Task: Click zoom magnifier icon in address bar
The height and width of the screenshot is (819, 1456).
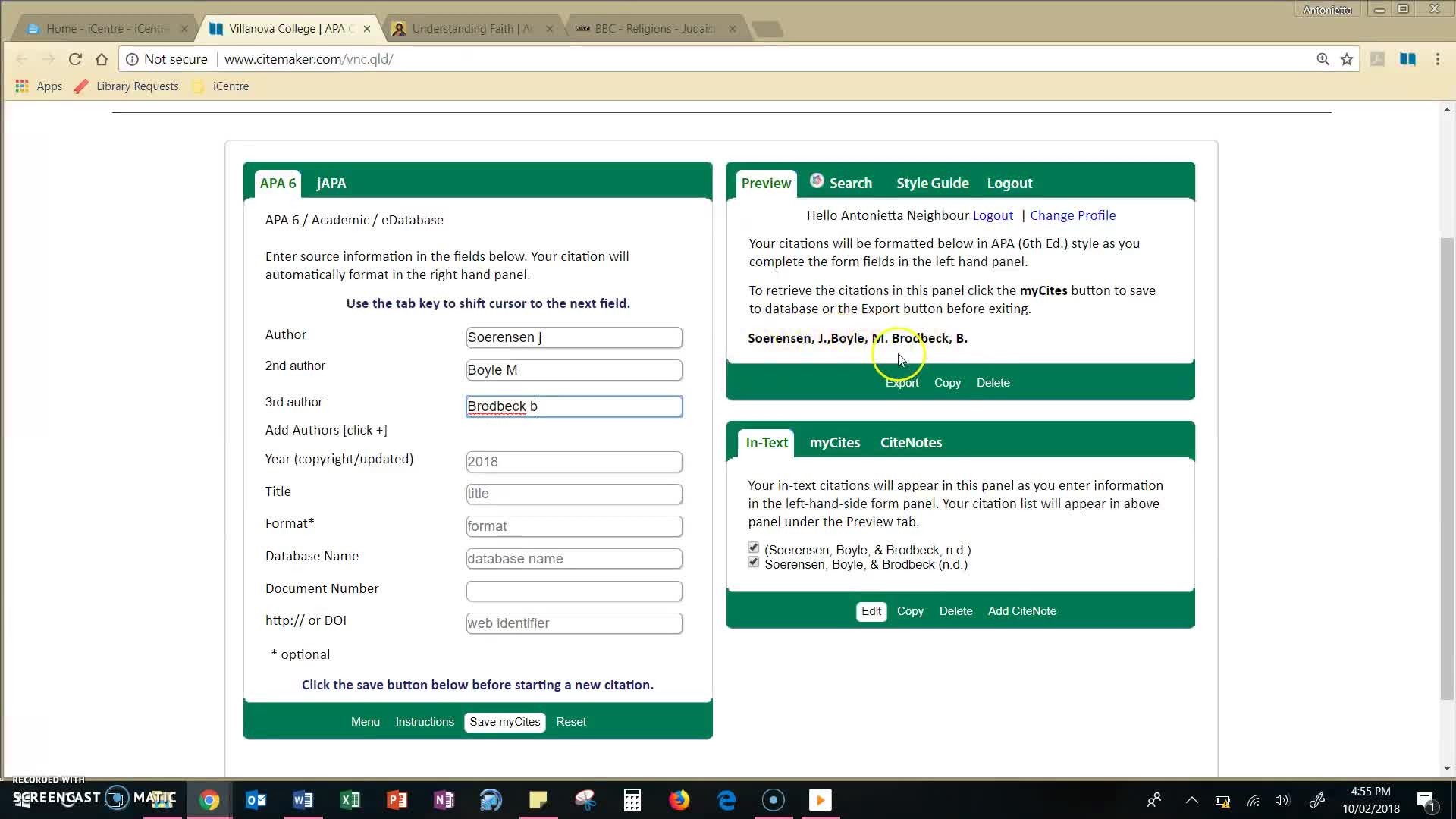Action: pyautogui.click(x=1323, y=59)
